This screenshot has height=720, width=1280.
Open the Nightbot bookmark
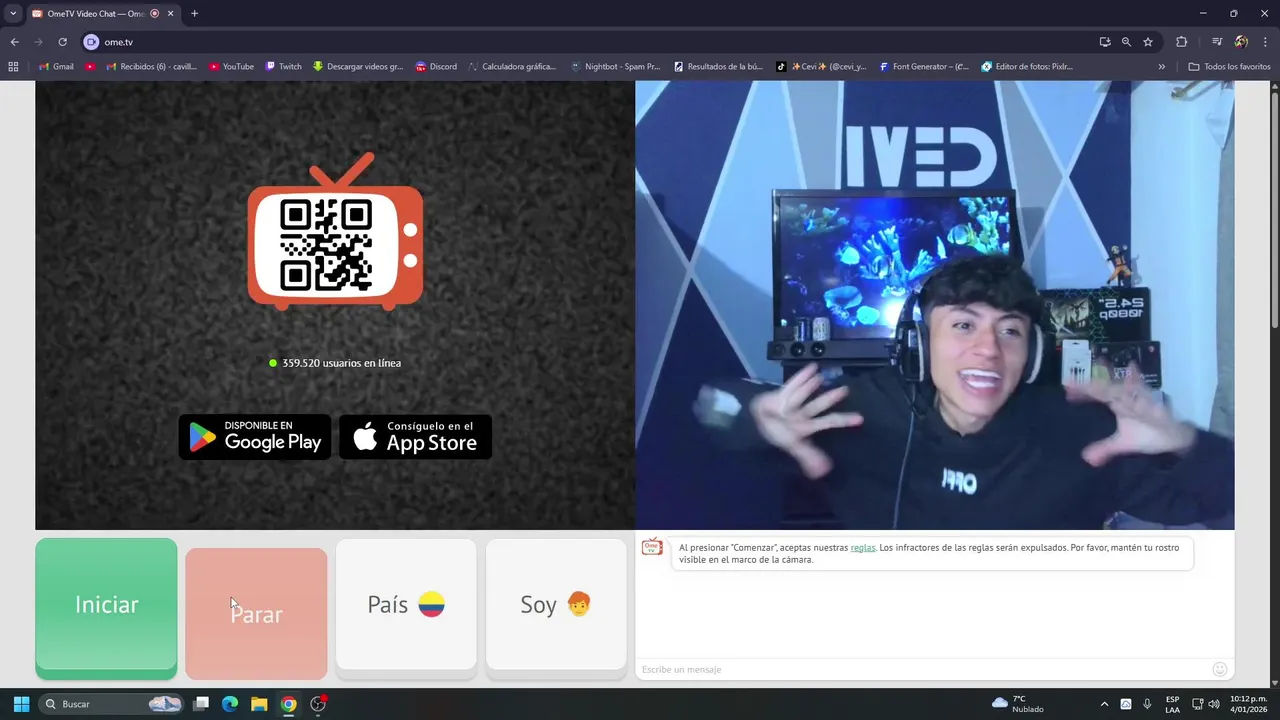pos(615,67)
